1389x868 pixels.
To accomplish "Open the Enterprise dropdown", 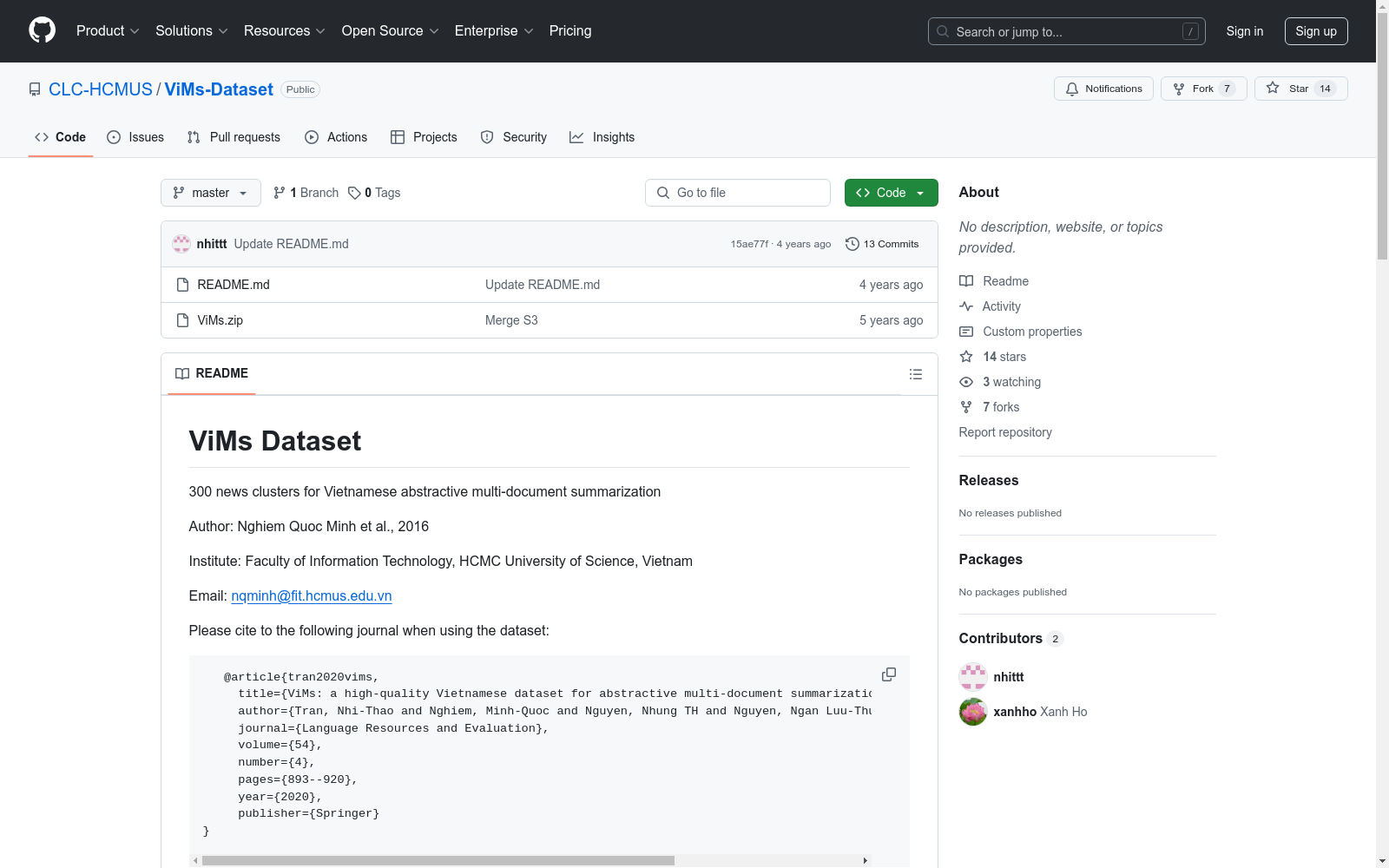I will point(494,31).
